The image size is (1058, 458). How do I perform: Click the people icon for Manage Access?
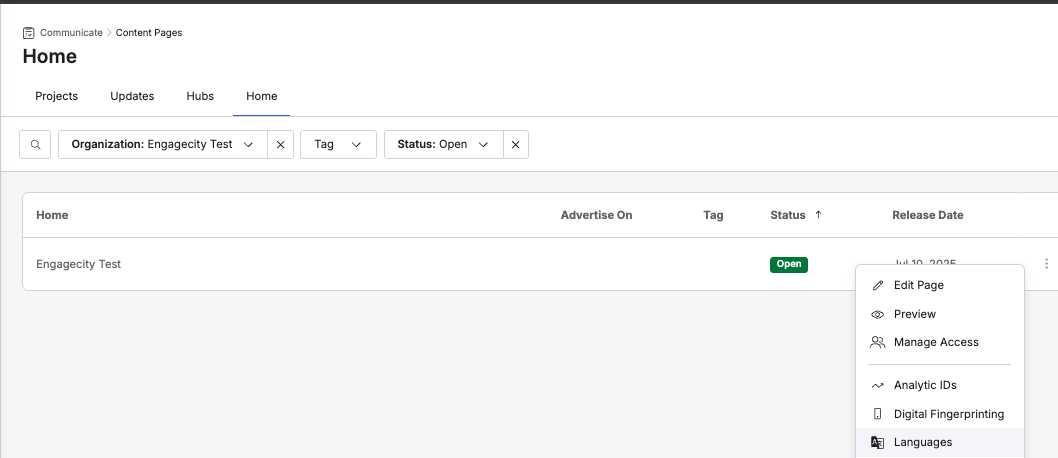point(878,342)
